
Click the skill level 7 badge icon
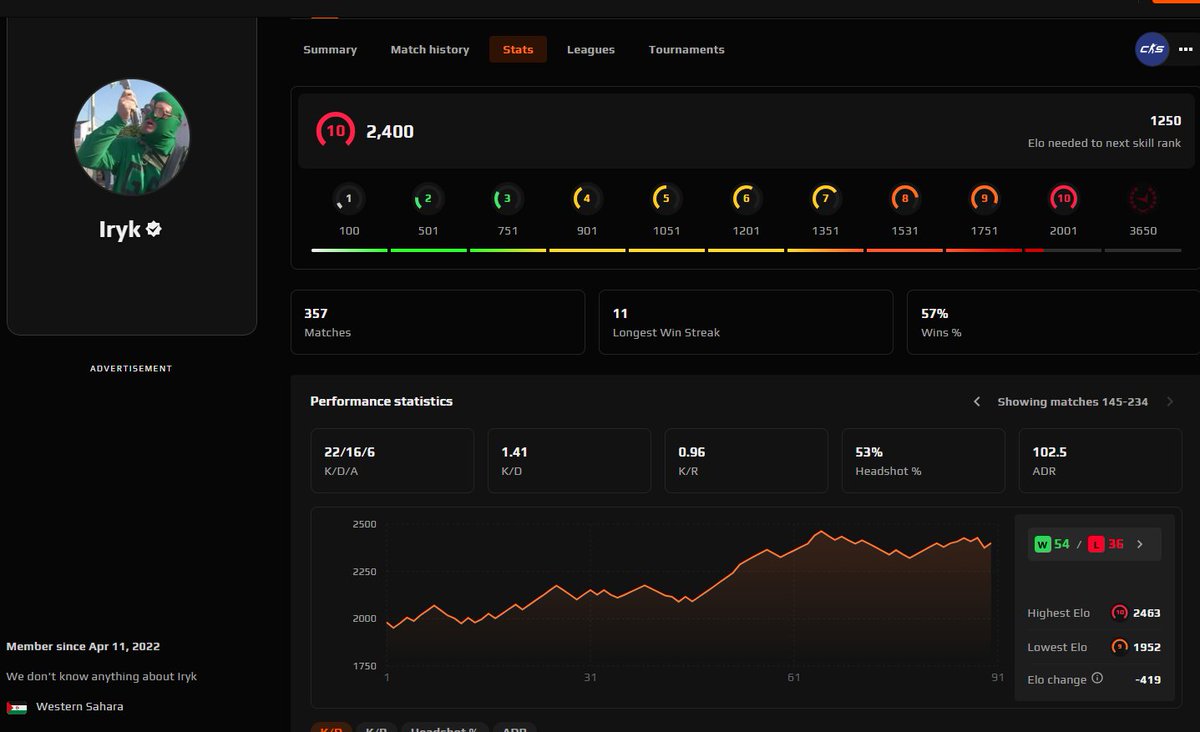pos(825,199)
